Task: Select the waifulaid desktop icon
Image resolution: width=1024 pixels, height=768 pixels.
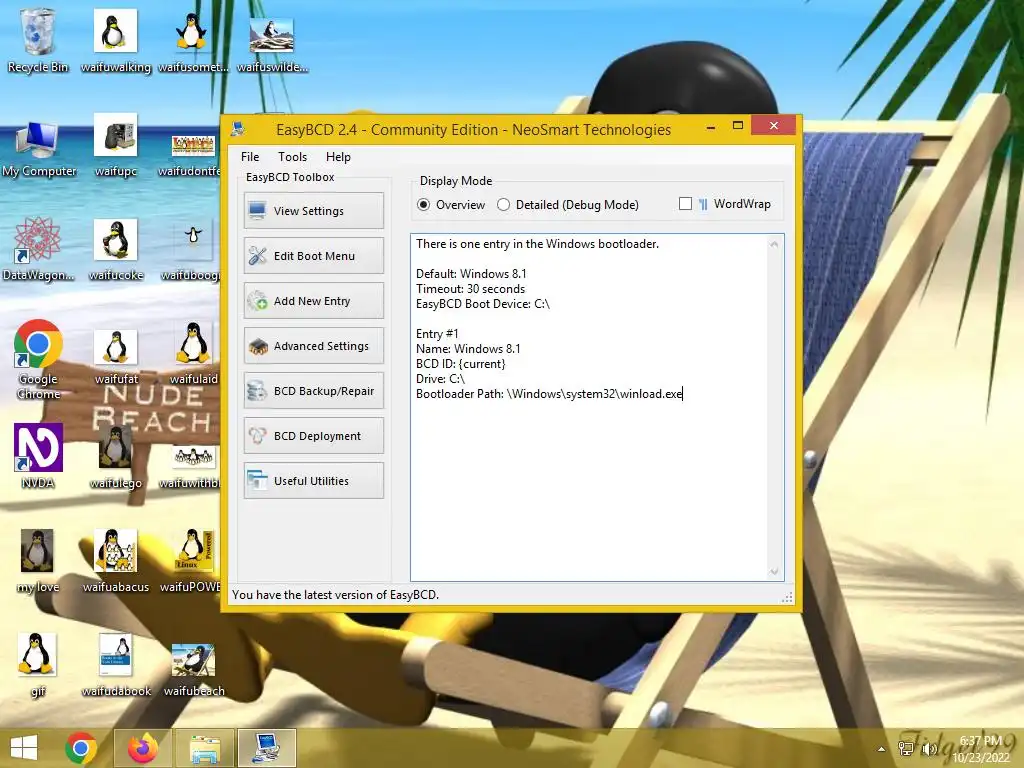Action: [193, 353]
